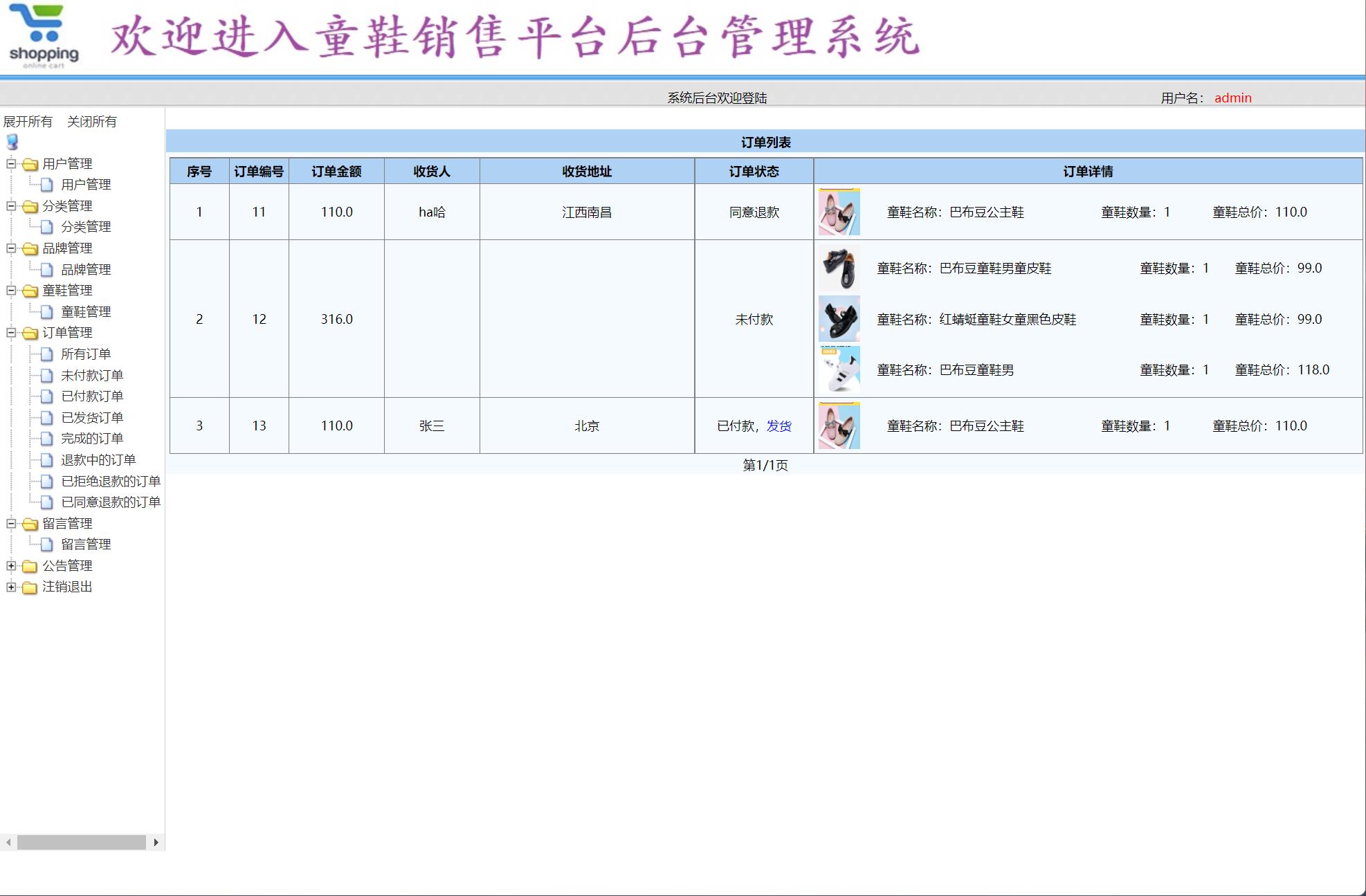
Task: Expand the 注销退出 tree node
Action: tap(10, 587)
